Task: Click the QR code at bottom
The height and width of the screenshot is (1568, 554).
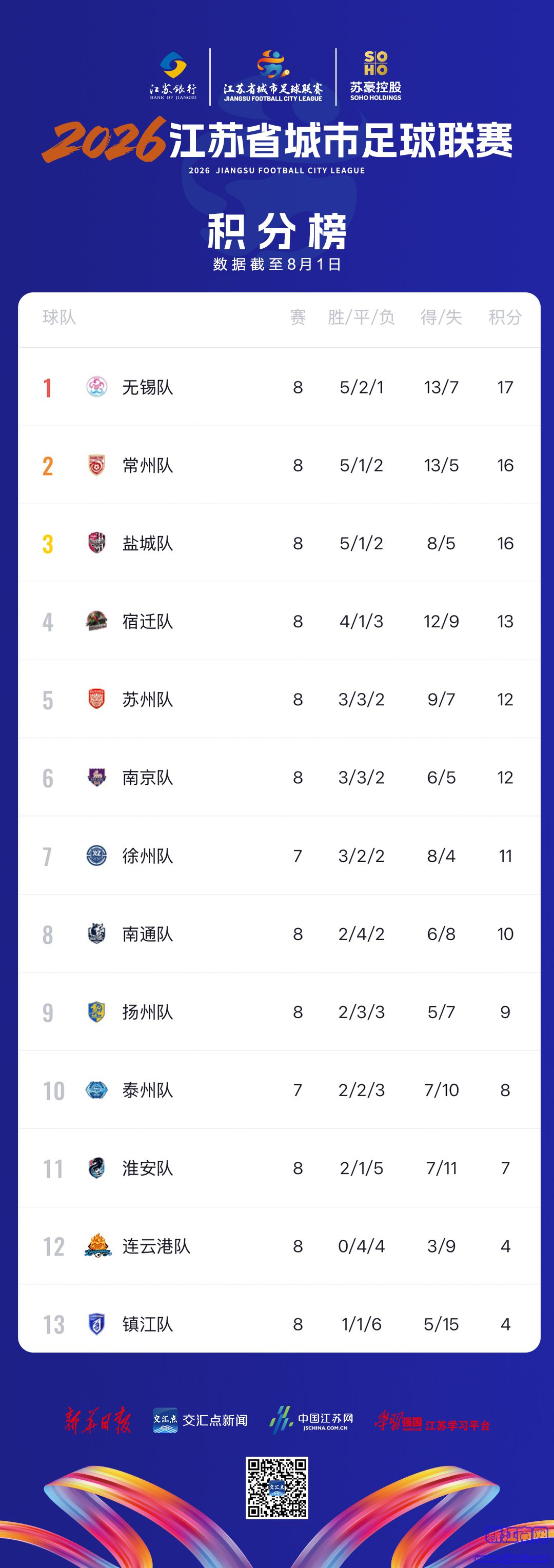Action: (x=277, y=1487)
